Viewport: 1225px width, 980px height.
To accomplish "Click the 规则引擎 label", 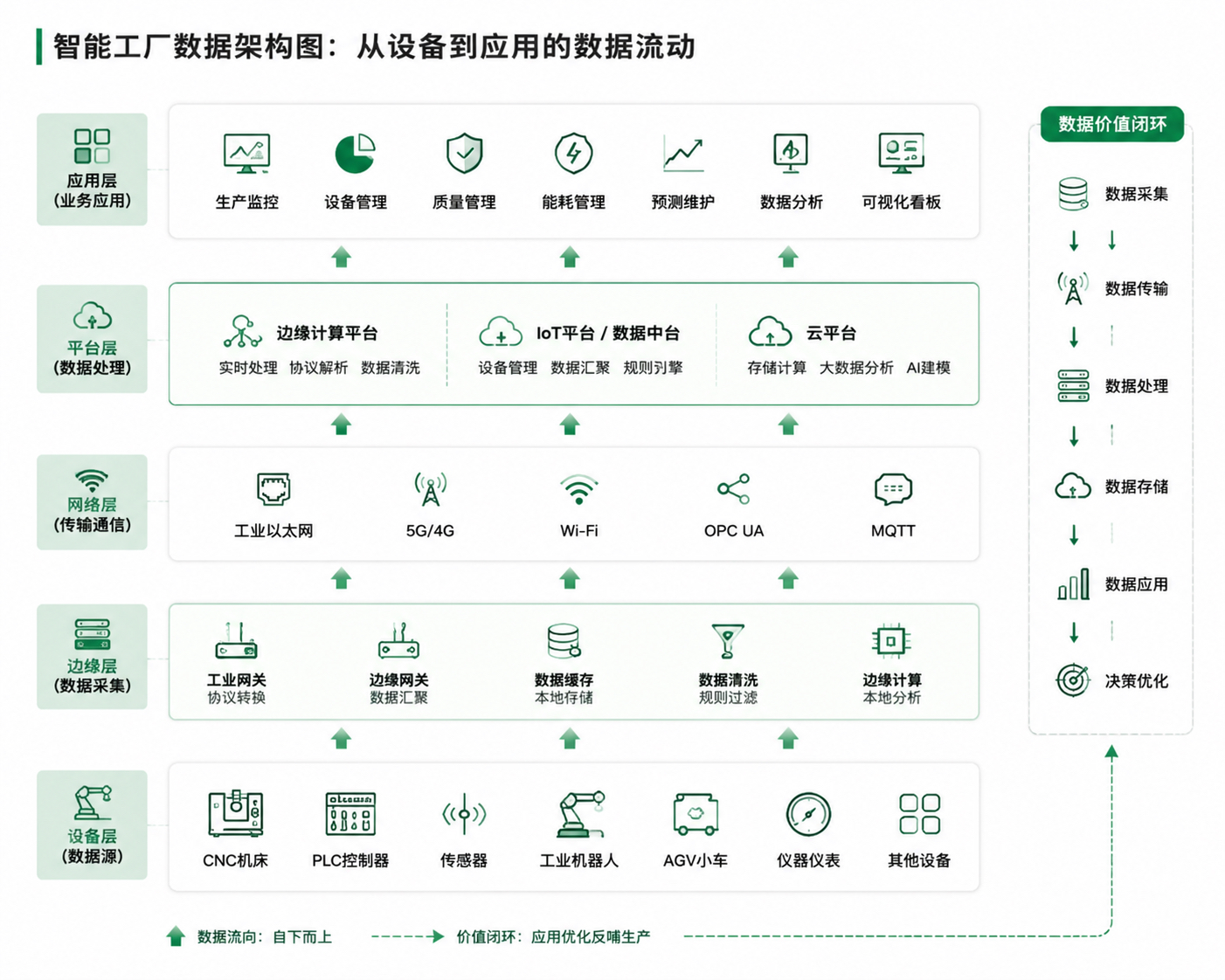I will click(653, 368).
